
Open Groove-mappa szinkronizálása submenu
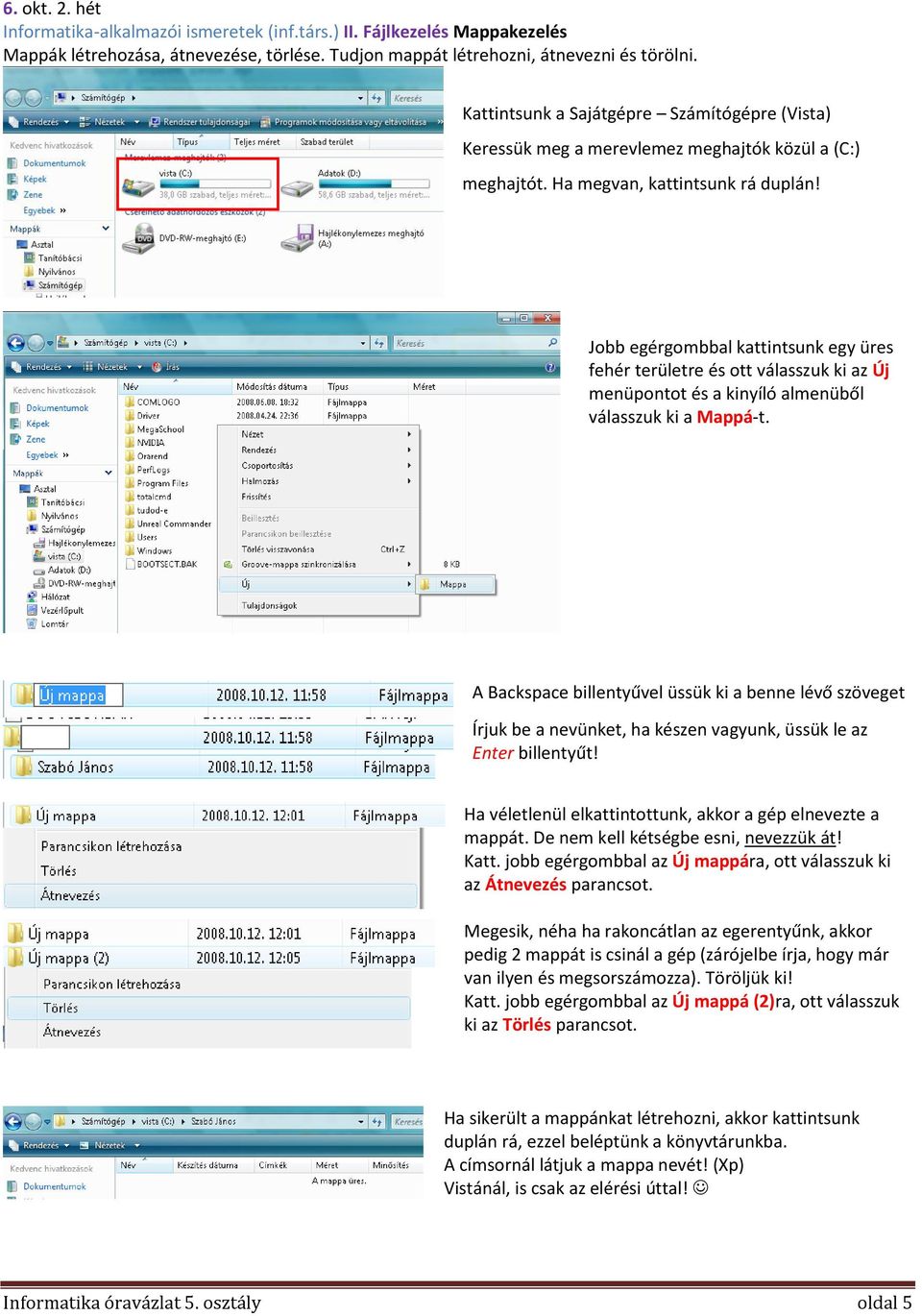[318, 565]
